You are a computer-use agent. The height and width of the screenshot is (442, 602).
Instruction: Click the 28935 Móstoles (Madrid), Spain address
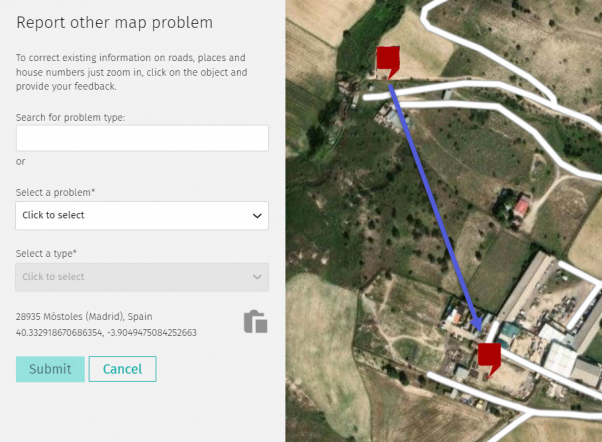84,316
